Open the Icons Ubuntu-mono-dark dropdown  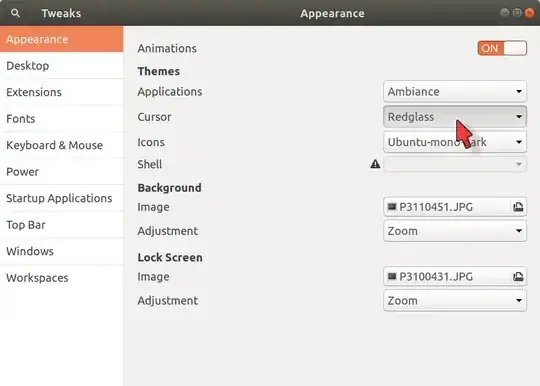[455, 142]
